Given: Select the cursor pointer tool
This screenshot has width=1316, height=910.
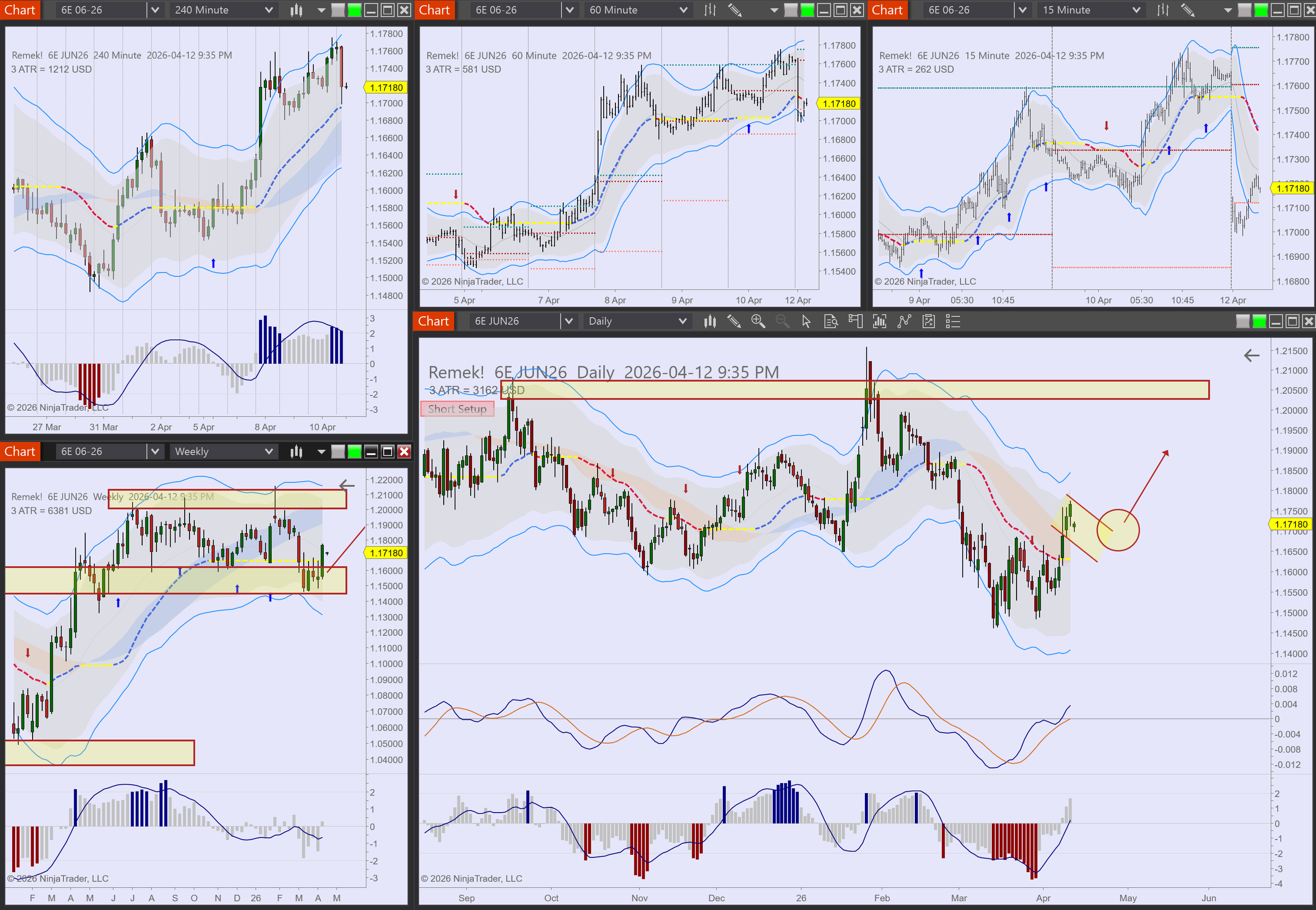Looking at the screenshot, I should pos(806,322).
